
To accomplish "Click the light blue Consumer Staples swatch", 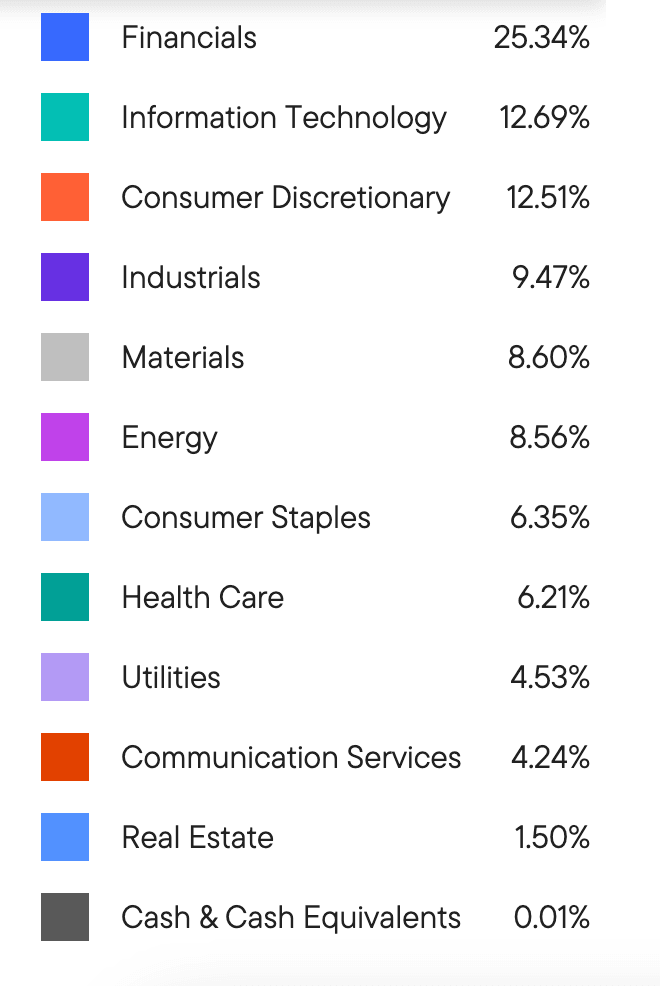I will click(x=65, y=517).
